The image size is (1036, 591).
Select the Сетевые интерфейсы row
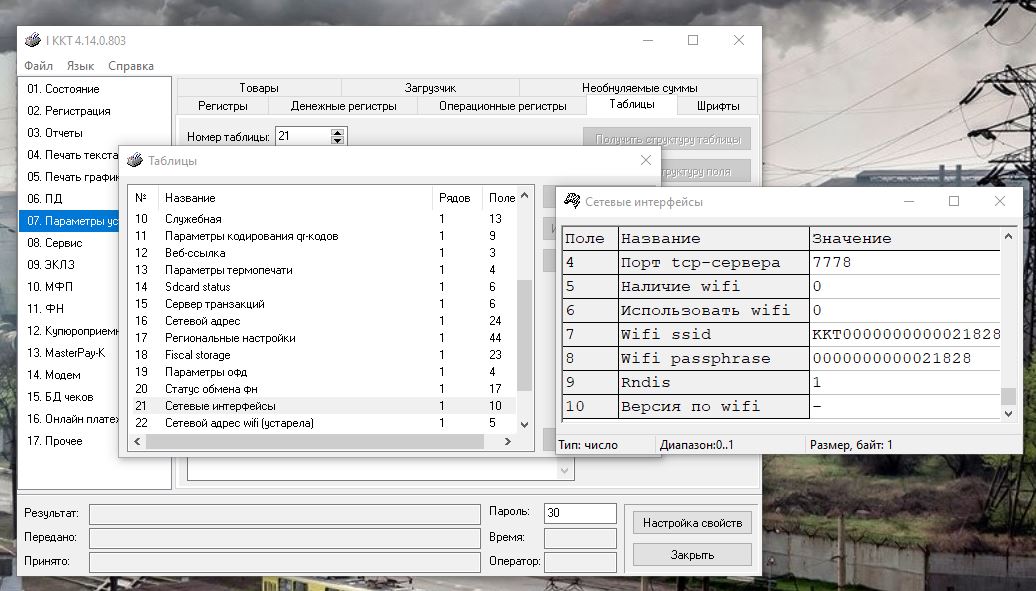(322, 406)
